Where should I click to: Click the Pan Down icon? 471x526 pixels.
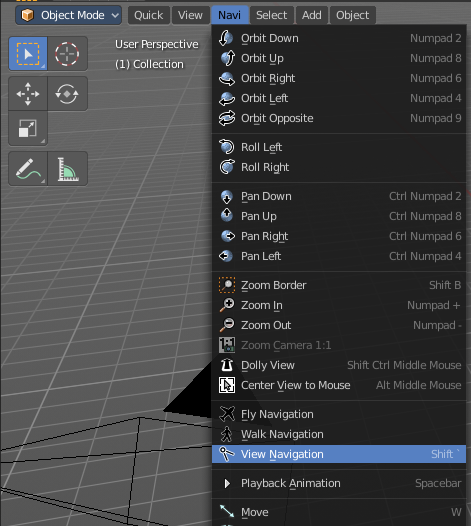[x=227, y=196]
